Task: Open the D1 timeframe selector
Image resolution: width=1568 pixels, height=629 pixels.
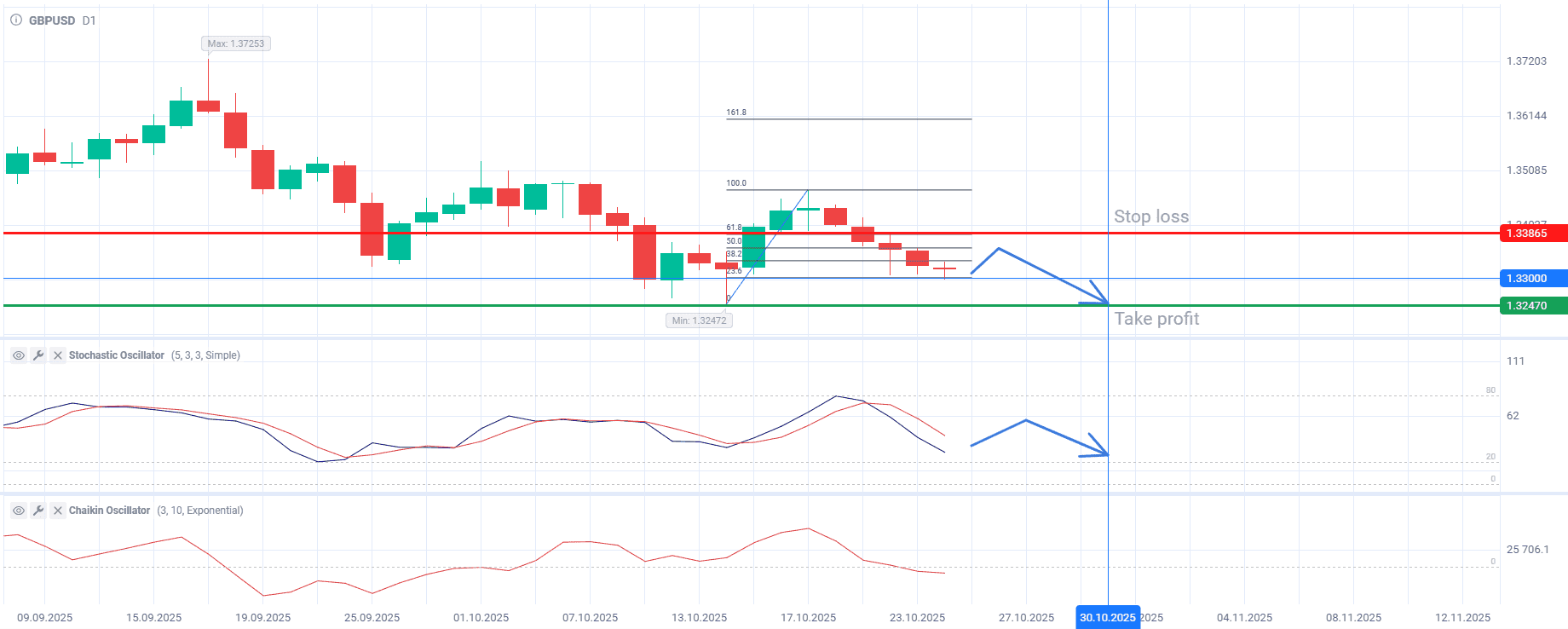Action: 89,20
